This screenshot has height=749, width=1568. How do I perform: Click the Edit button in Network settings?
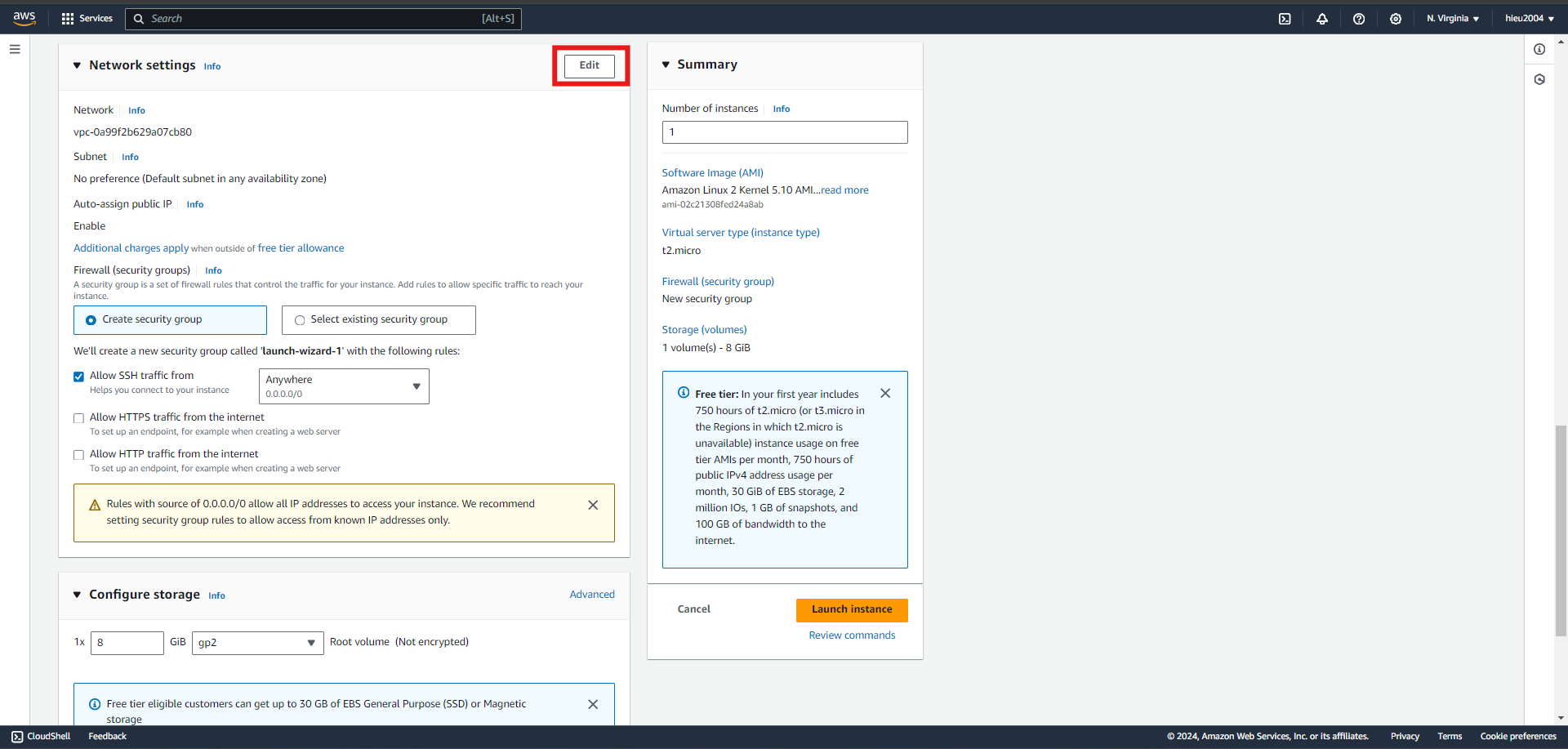pyautogui.click(x=590, y=65)
